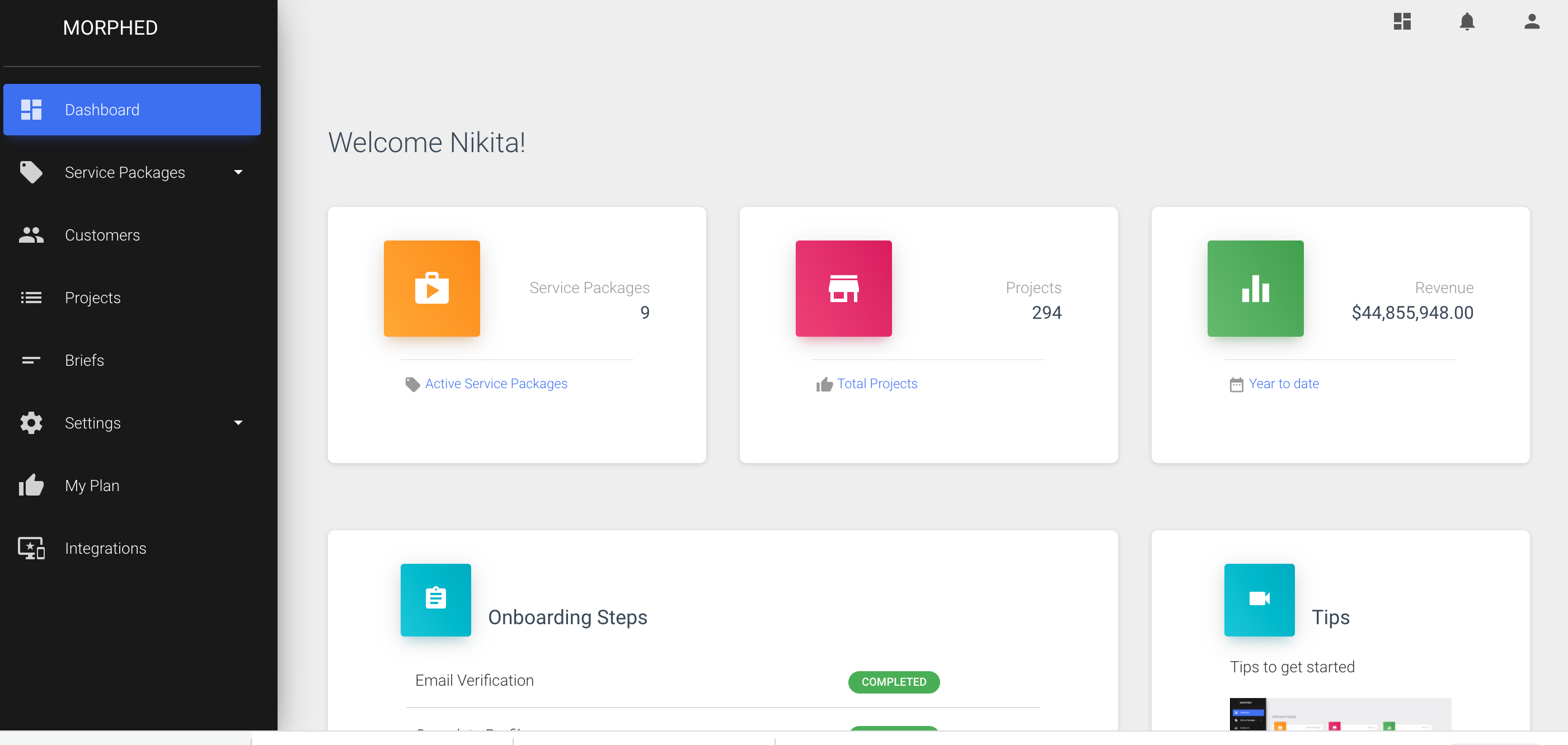Open Customers from the sidebar
1568x745 pixels.
tap(102, 235)
